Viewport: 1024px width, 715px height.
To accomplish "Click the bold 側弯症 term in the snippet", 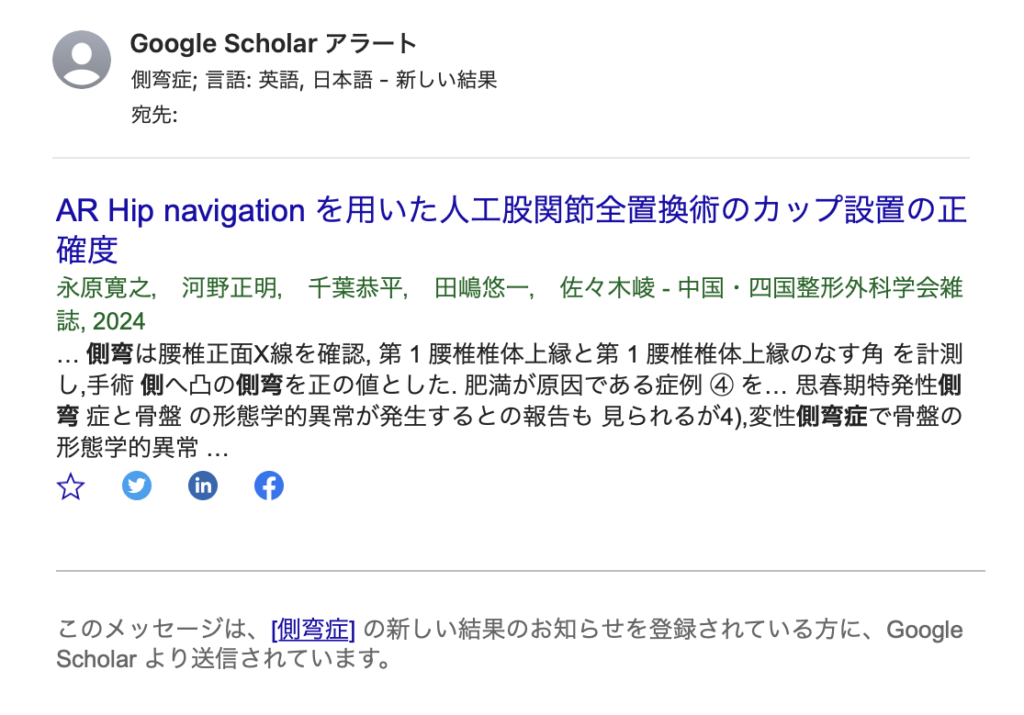I will pyautogui.click(x=829, y=417).
